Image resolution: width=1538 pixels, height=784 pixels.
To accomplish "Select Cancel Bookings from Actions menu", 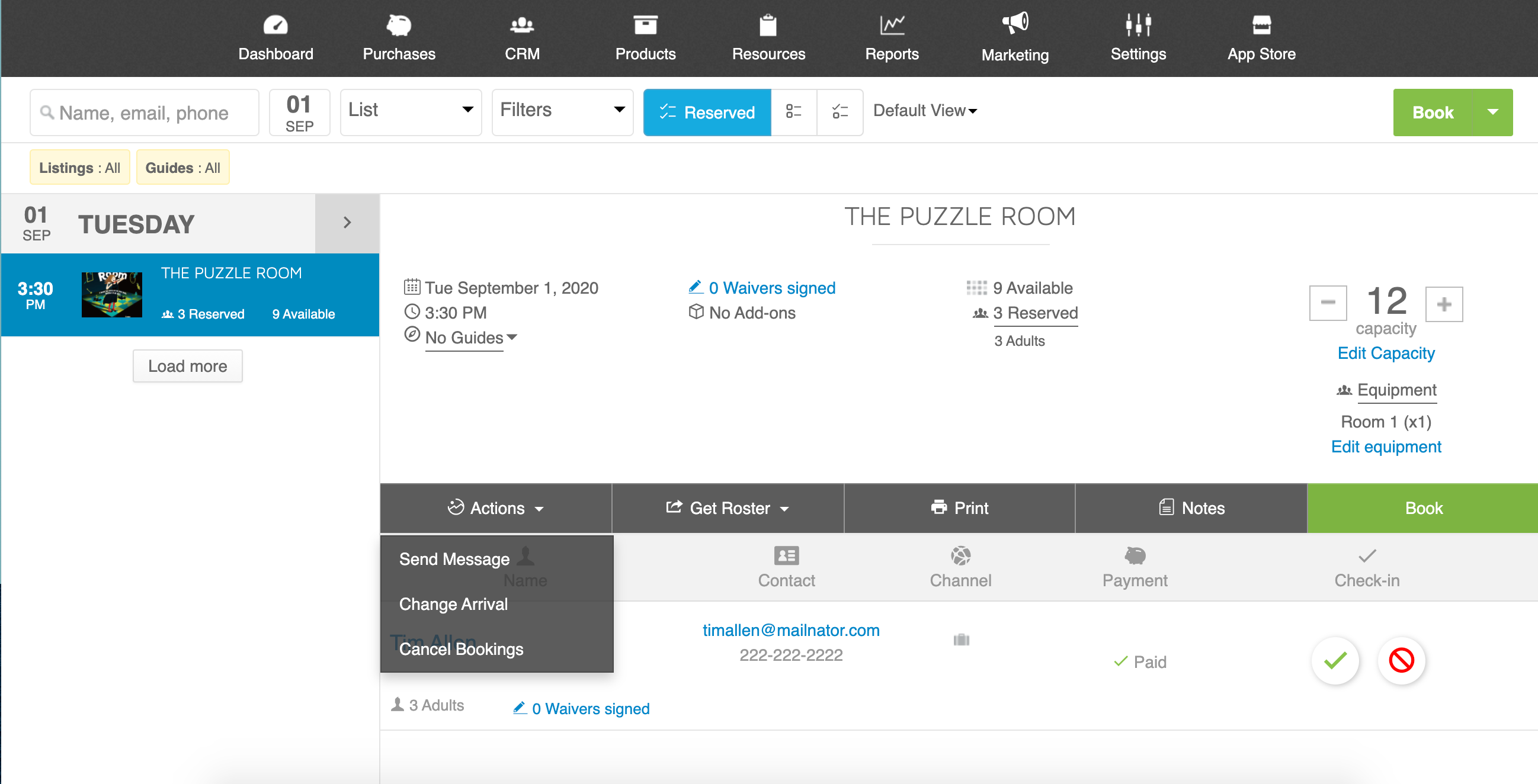I will (x=461, y=649).
